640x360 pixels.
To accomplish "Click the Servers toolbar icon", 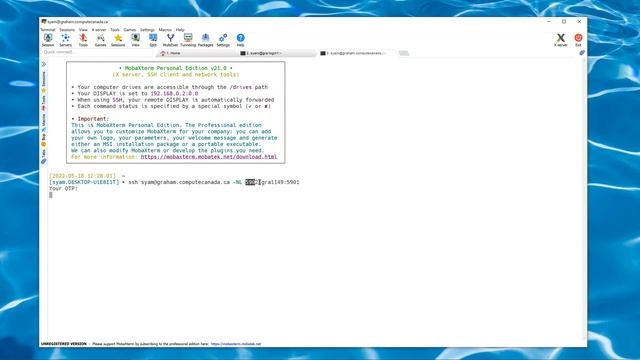I will click(x=65, y=40).
